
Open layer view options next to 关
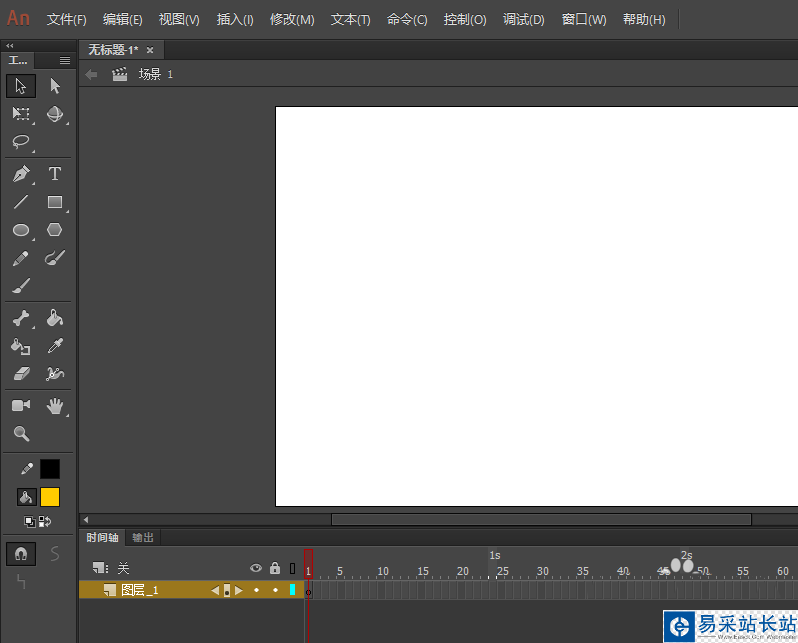[100, 568]
